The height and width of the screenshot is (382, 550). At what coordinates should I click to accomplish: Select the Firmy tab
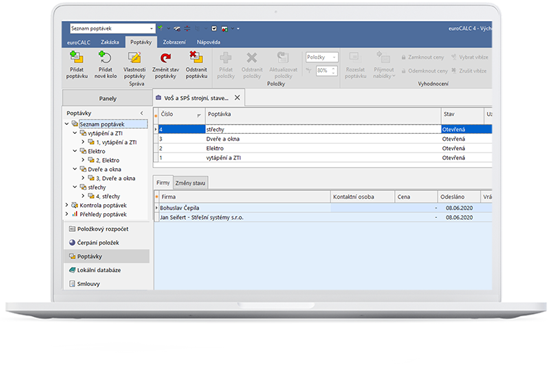click(163, 182)
